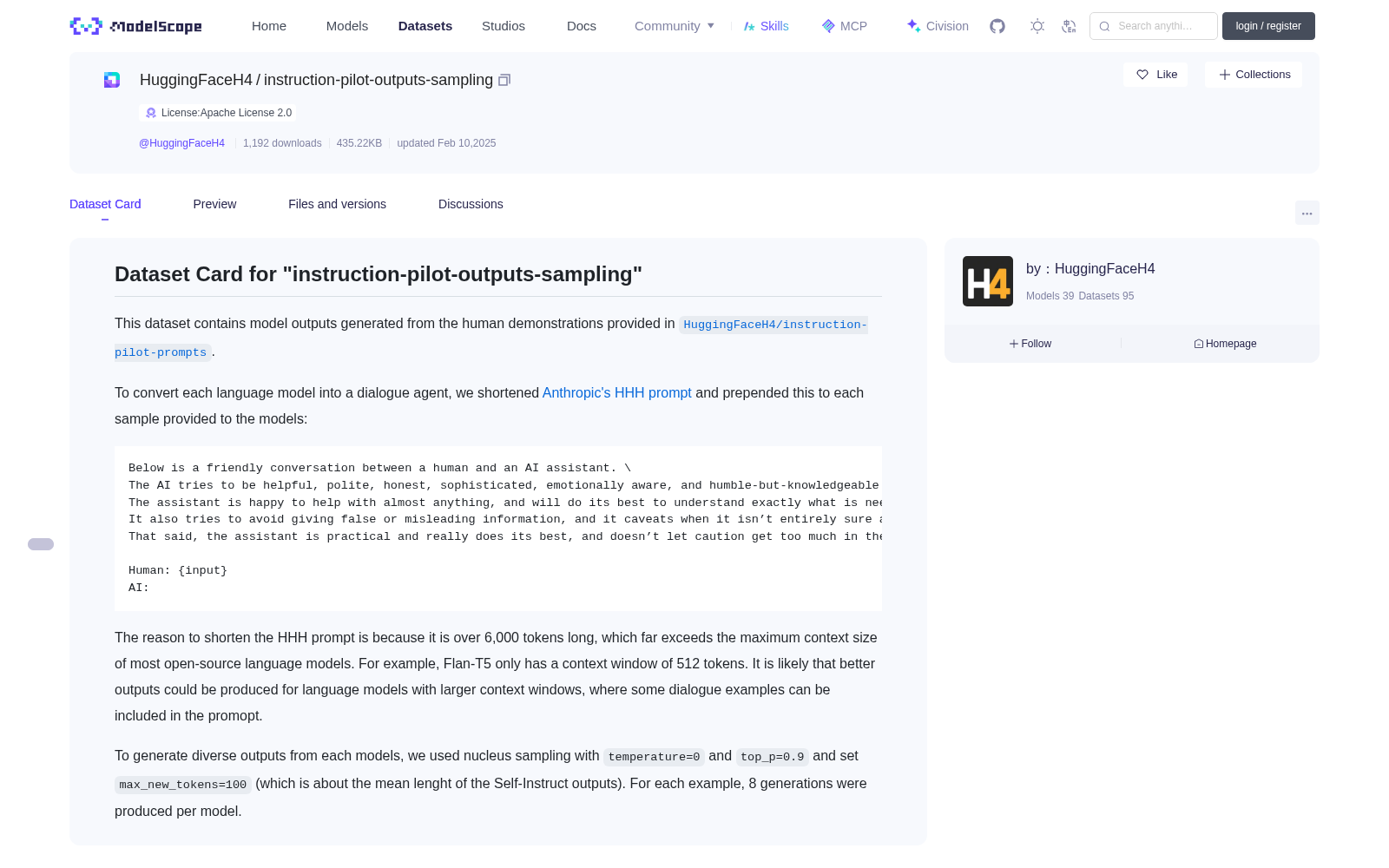Select the Dataset Card tab
The image size is (1389, 868).
coord(105,204)
